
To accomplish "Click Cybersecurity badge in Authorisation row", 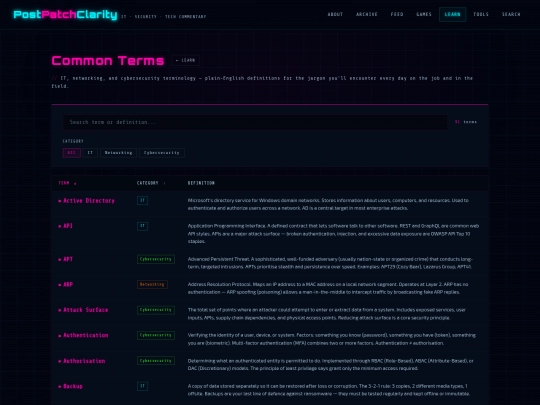I will 156,361.
